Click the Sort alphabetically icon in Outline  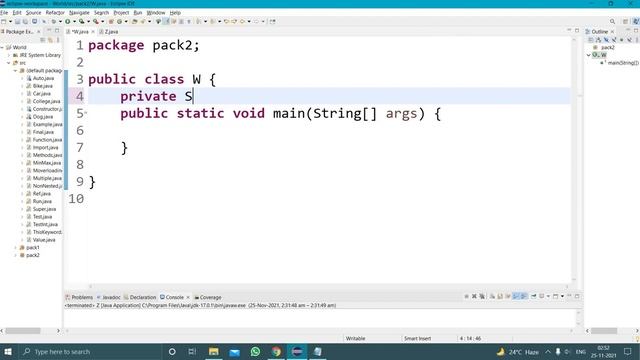coord(598,40)
